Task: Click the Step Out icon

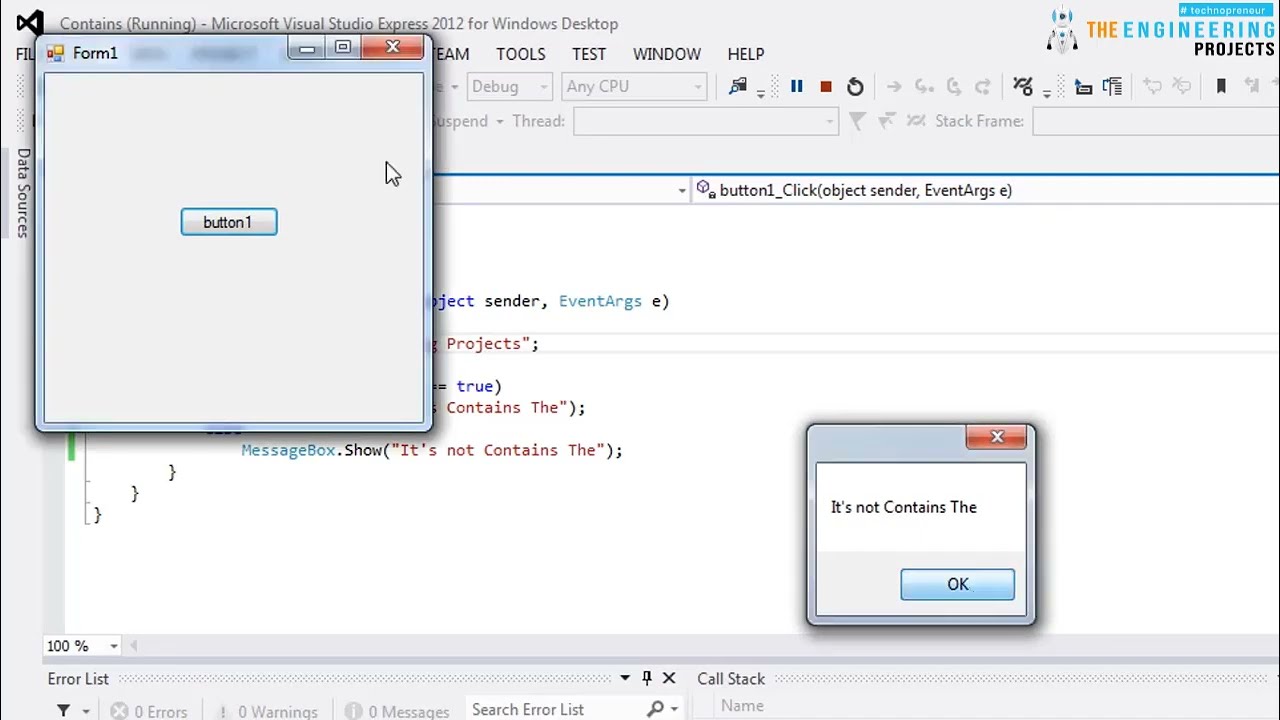Action: pyautogui.click(x=983, y=87)
